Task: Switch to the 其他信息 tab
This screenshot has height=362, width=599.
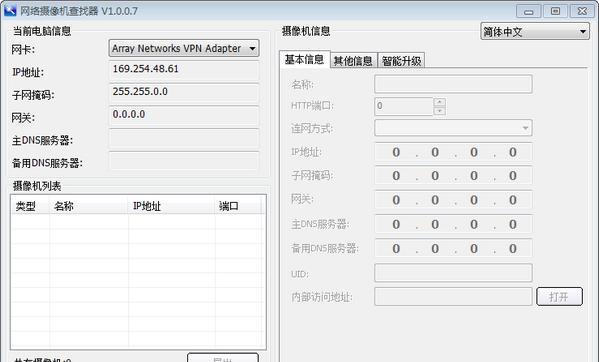Action: click(353, 61)
